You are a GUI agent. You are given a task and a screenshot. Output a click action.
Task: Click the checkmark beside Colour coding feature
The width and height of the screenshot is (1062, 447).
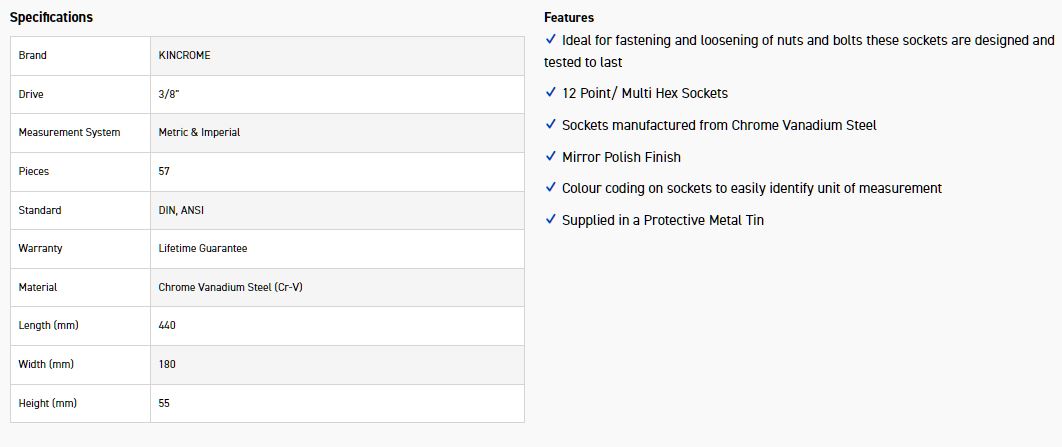pos(551,187)
